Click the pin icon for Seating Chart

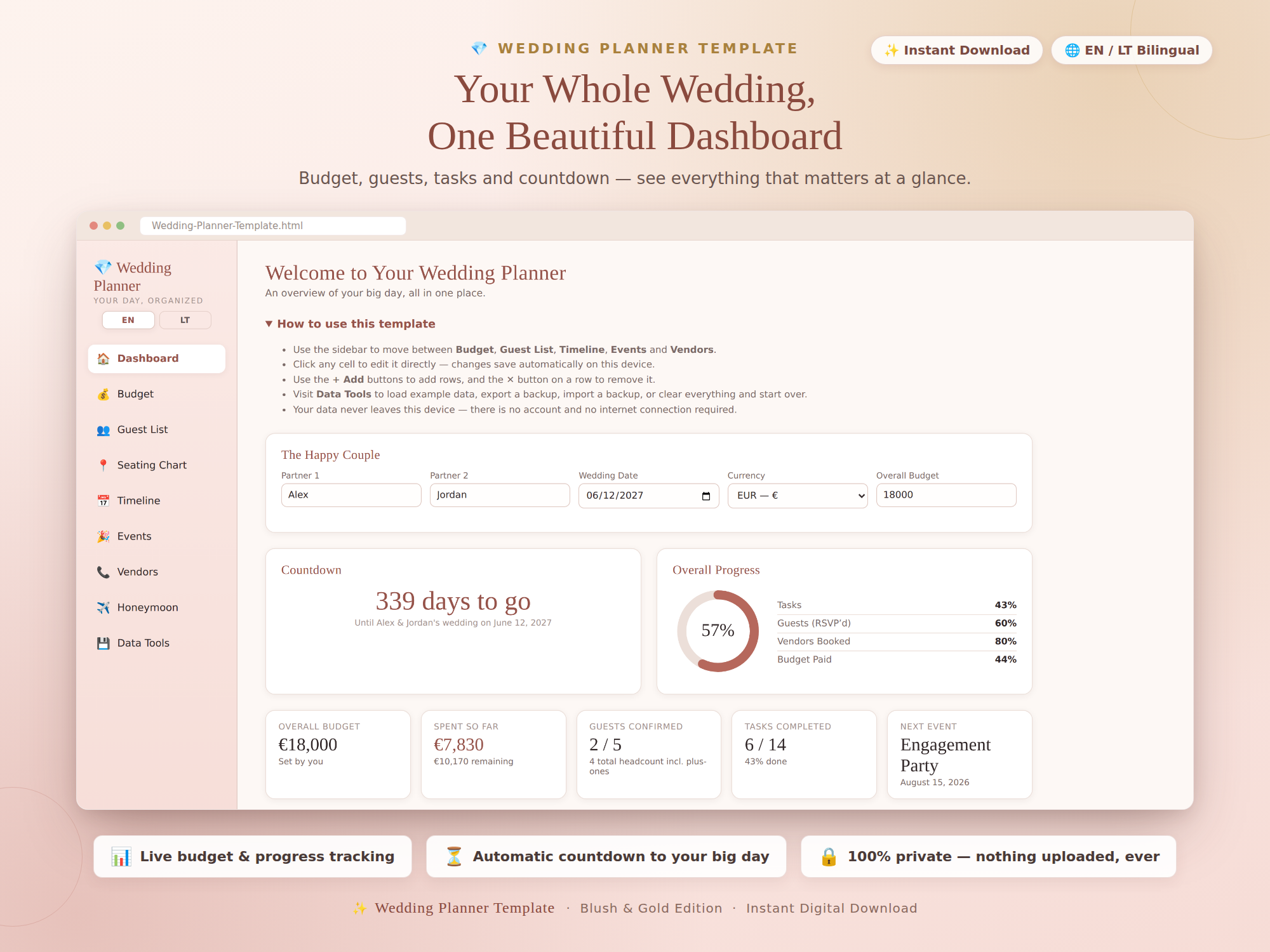(x=103, y=465)
